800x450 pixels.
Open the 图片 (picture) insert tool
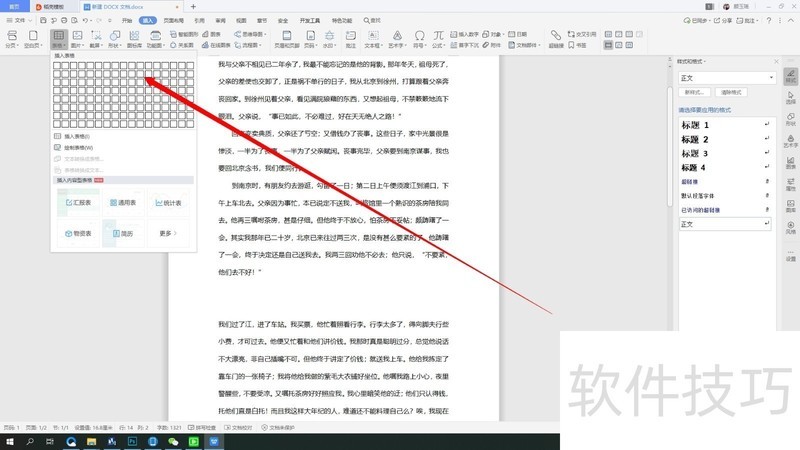pos(77,39)
